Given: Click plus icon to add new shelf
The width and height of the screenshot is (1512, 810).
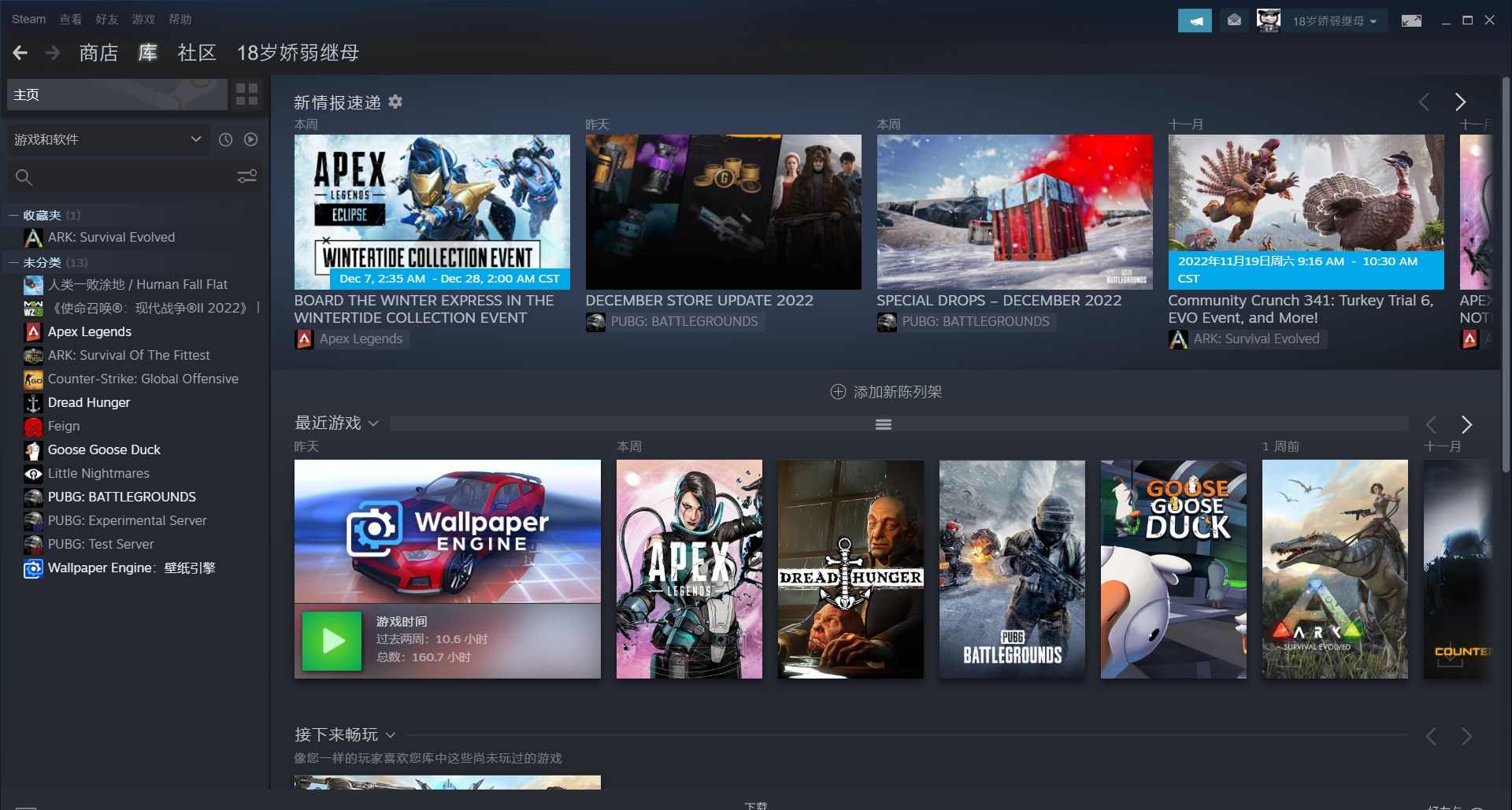Looking at the screenshot, I should pos(838,392).
